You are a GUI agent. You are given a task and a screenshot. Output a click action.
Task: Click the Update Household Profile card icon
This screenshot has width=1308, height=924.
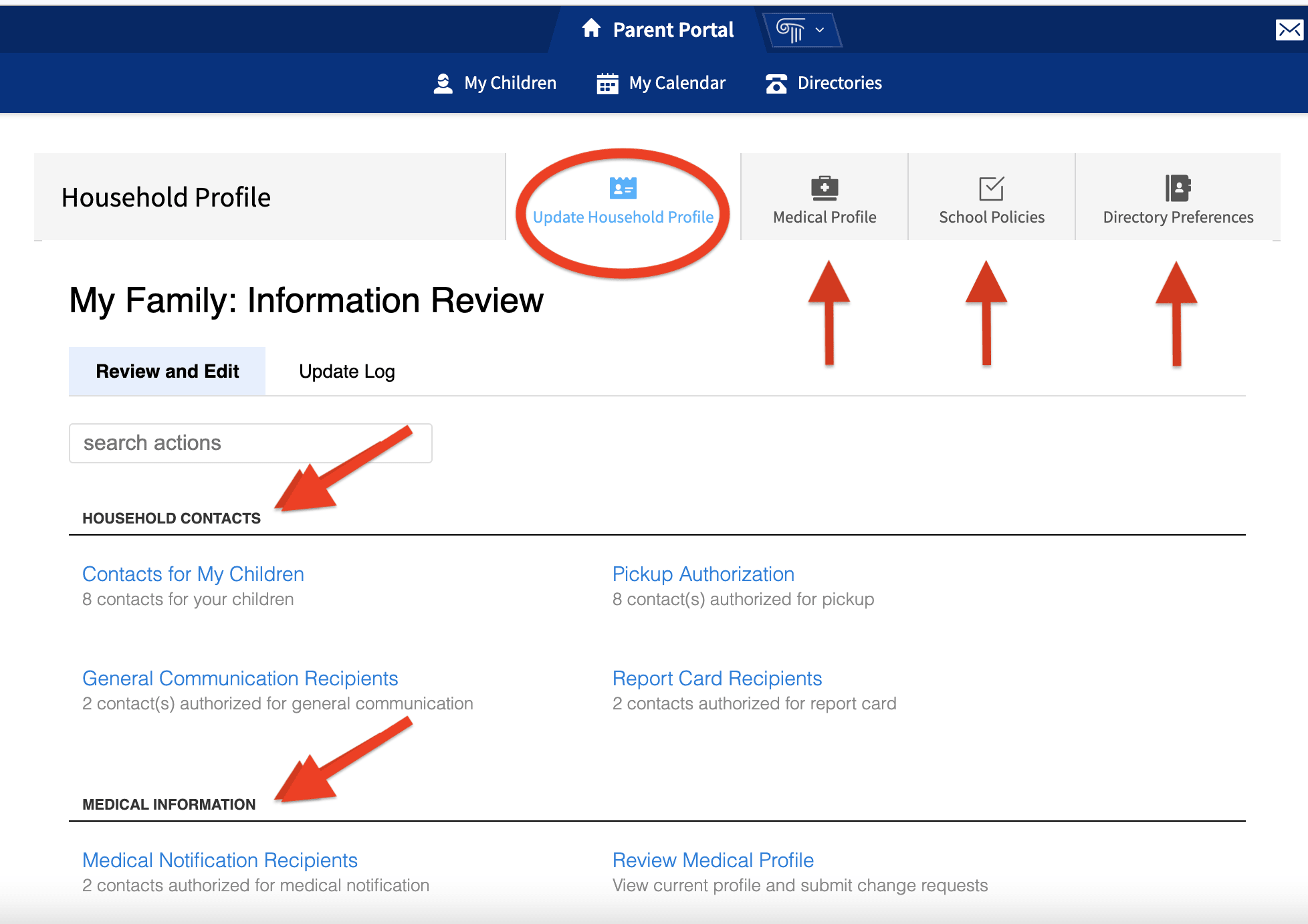click(623, 188)
